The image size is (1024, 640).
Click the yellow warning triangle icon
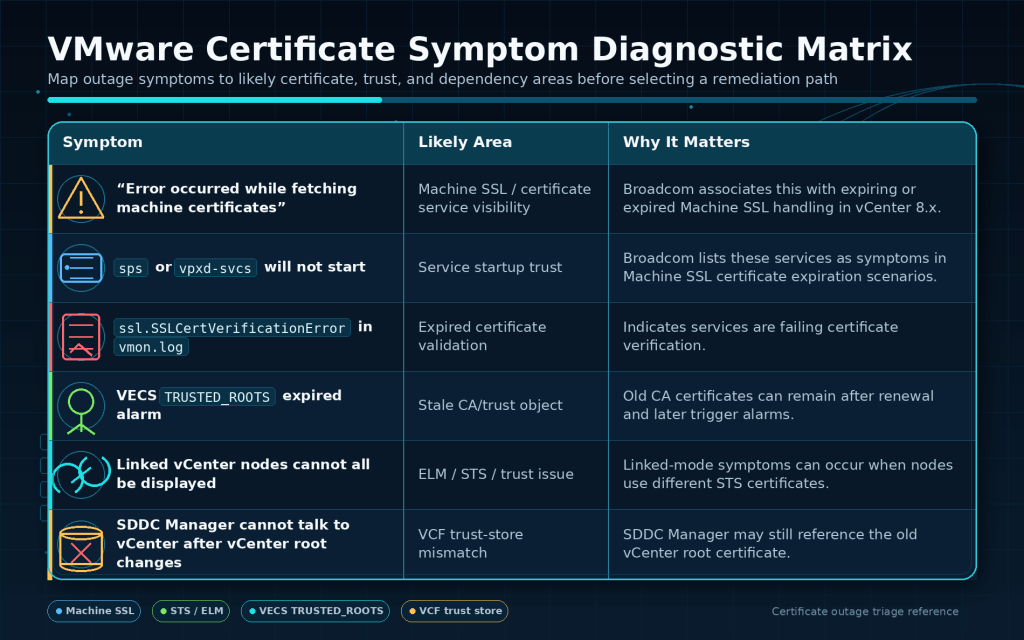click(x=81, y=199)
